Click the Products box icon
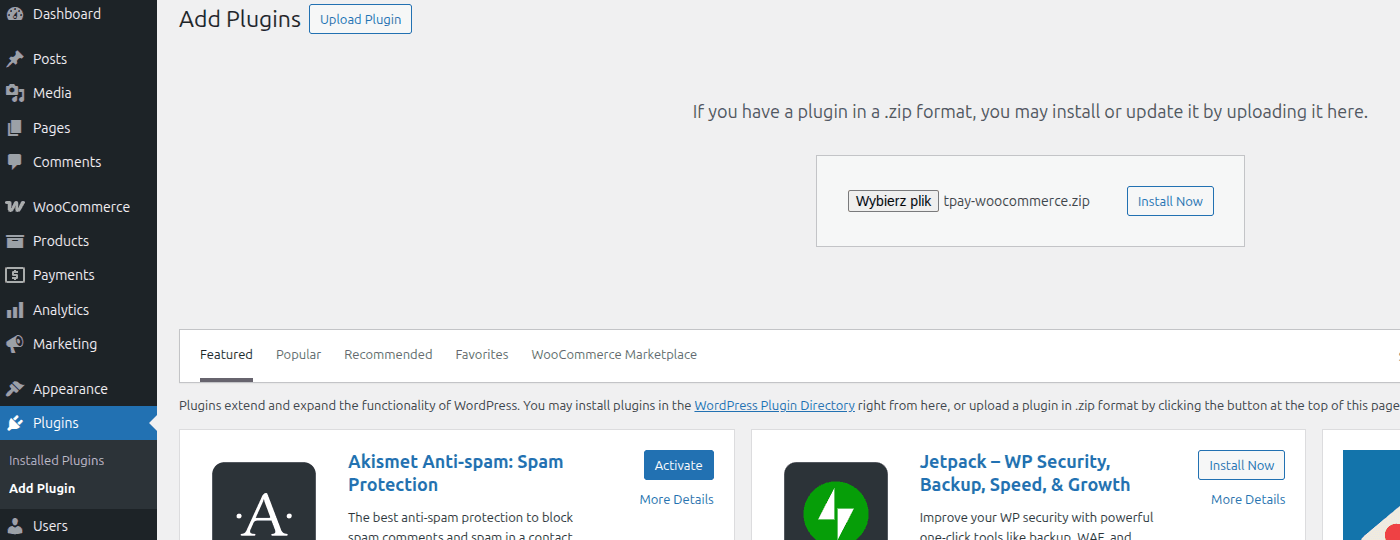1400x540 pixels. 15,241
